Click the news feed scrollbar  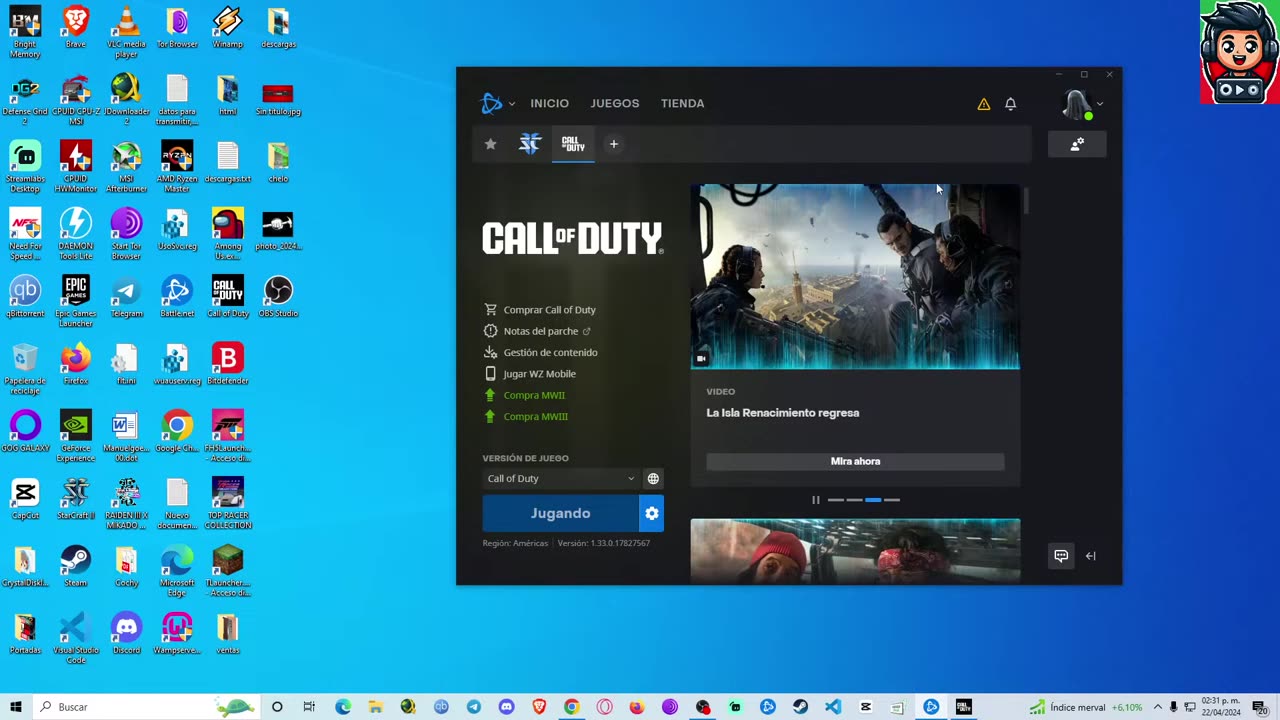1025,200
